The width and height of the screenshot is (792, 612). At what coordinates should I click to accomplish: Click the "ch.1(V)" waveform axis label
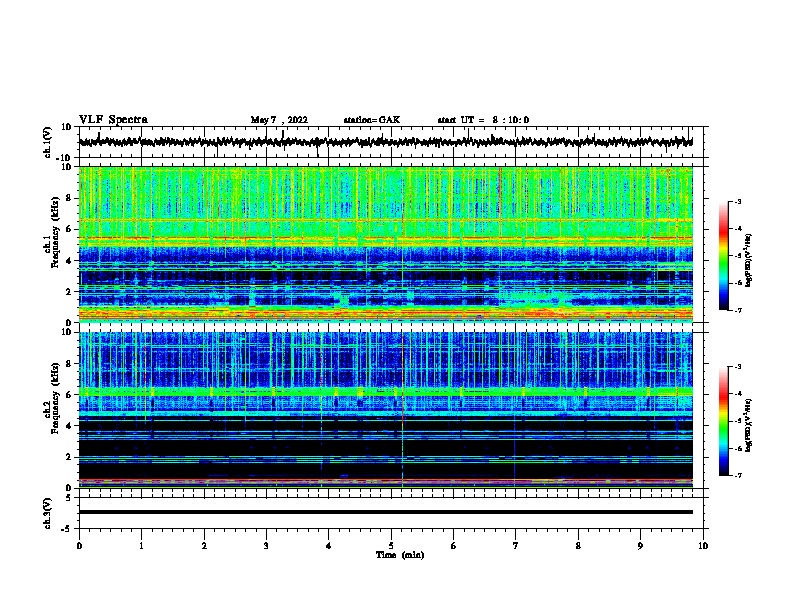coord(48,142)
